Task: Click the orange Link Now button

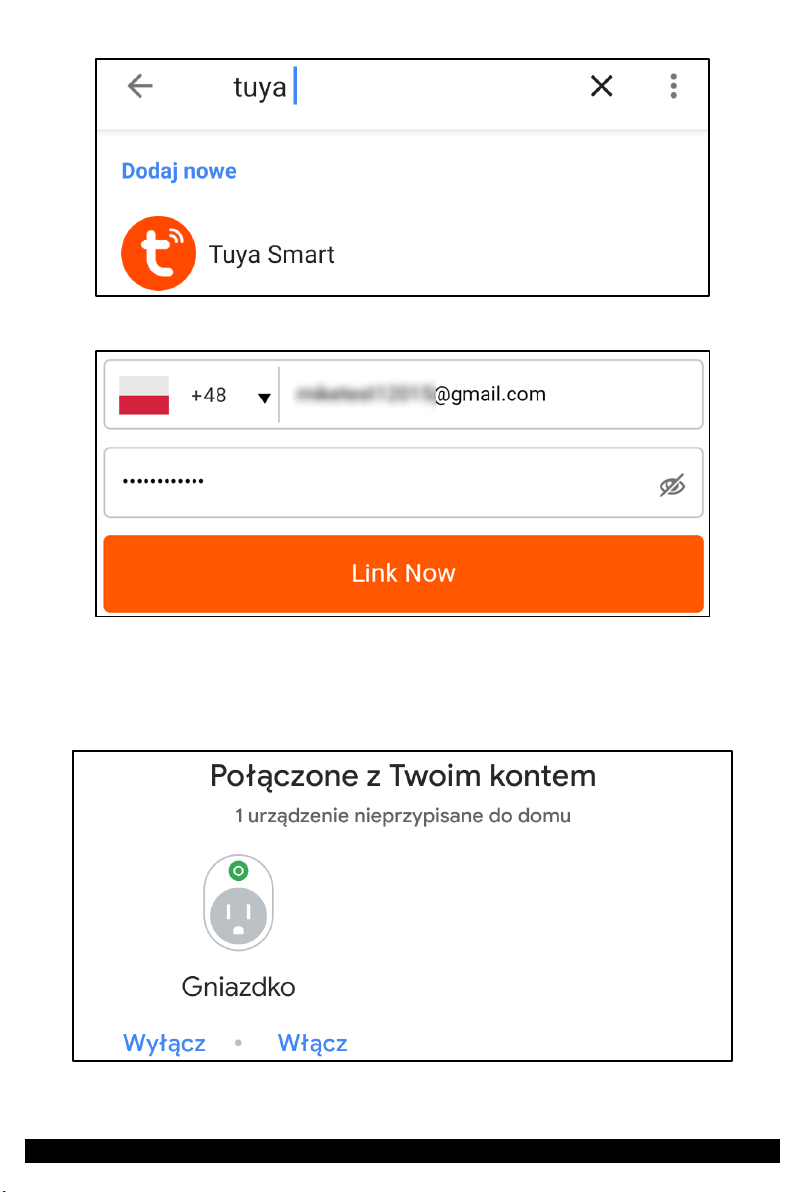Action: 403,573
